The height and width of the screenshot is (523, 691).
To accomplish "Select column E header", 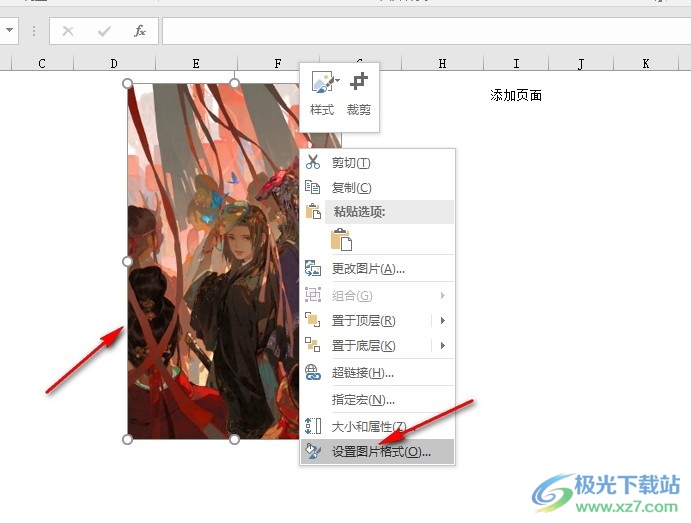I will click(x=196, y=63).
